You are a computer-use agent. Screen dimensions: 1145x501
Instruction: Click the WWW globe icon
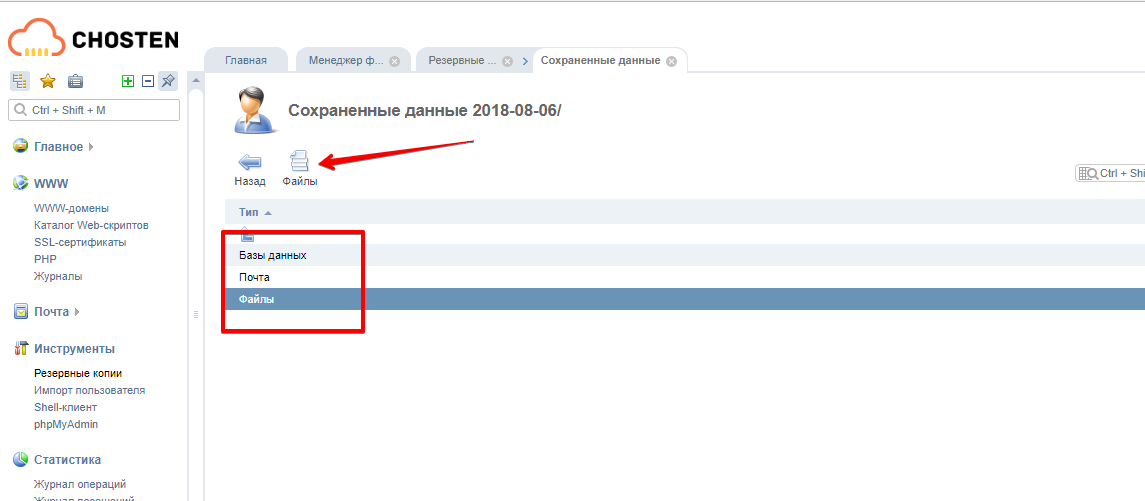coord(21,183)
